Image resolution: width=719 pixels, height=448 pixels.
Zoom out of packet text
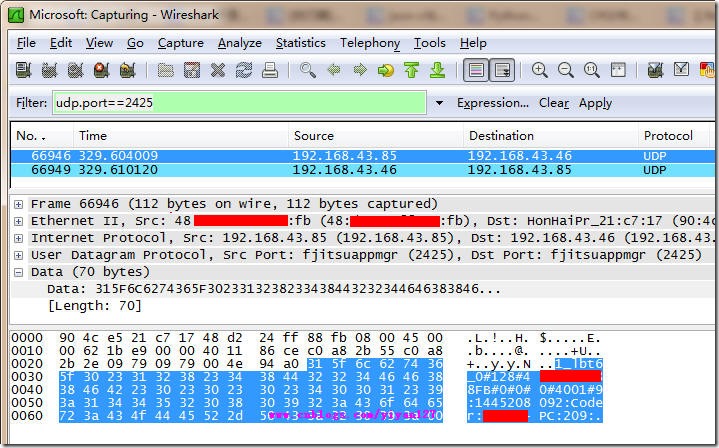566,70
